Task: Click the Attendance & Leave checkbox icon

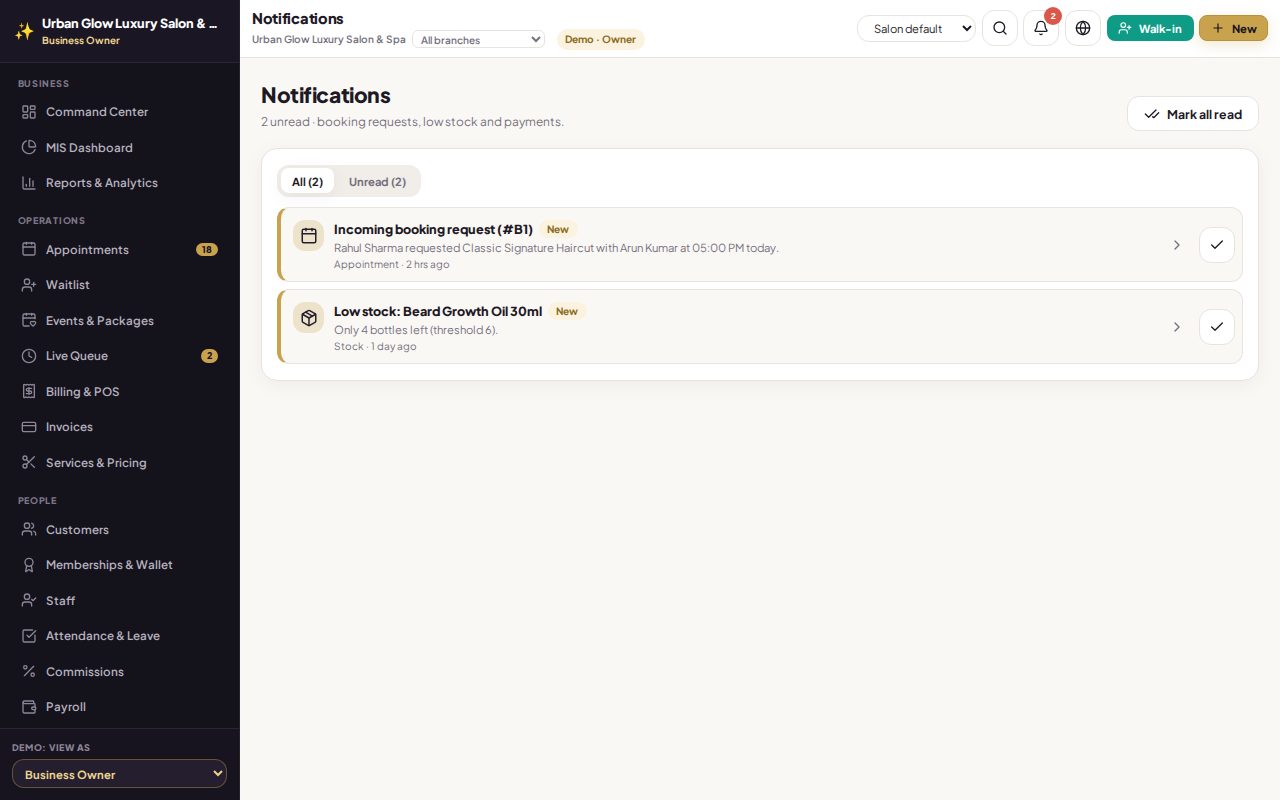Action: tap(29, 636)
